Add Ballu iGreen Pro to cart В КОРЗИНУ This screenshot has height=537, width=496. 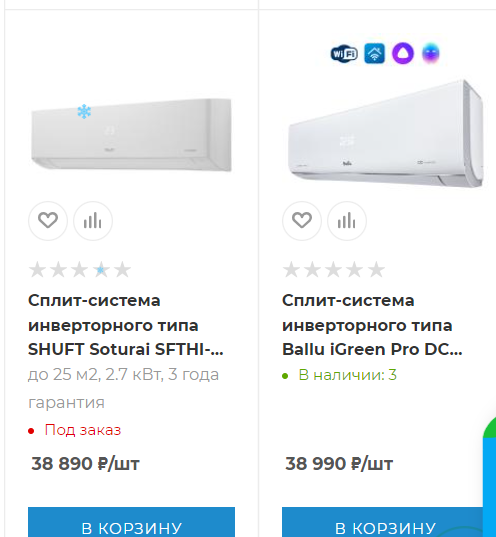tap(384, 522)
